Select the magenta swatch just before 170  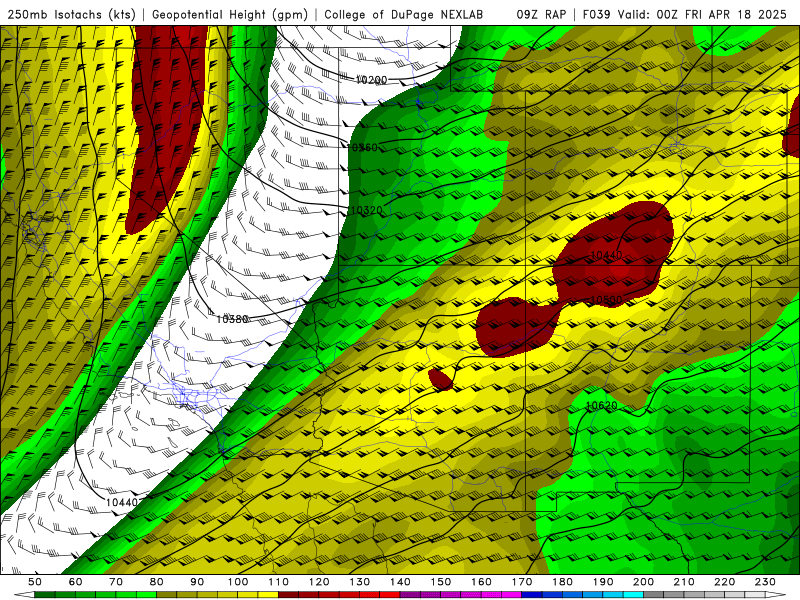[511, 595]
